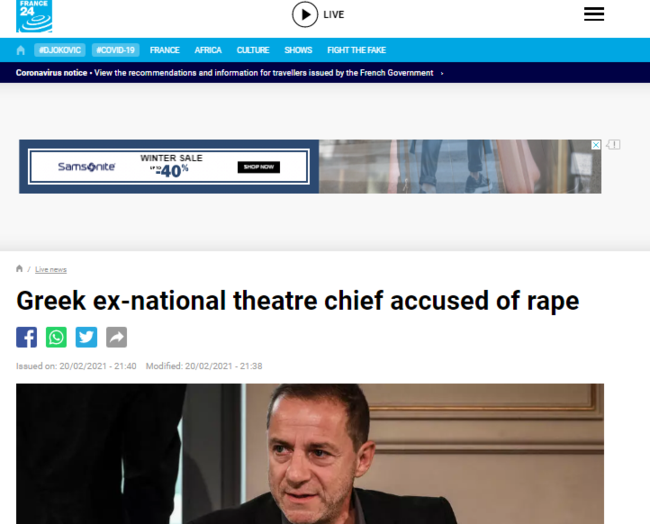Open the #COVID-19 tag
Image resolution: width=650 pixels, height=524 pixels.
pyautogui.click(x=116, y=50)
